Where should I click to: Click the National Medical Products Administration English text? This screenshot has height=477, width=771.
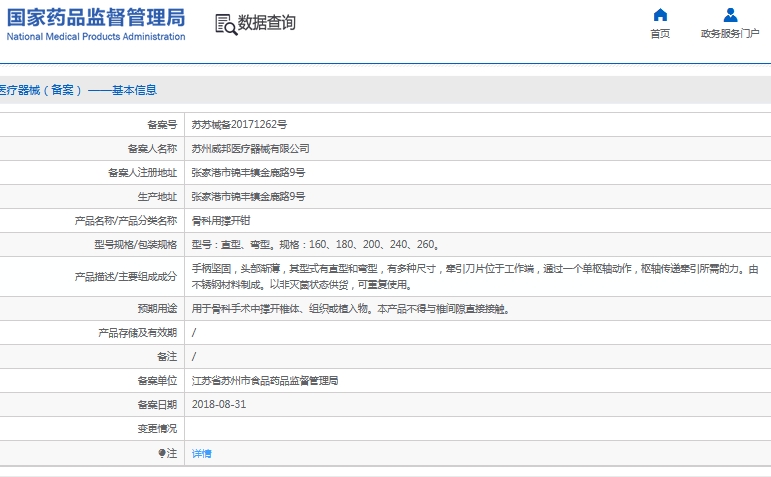[96, 37]
